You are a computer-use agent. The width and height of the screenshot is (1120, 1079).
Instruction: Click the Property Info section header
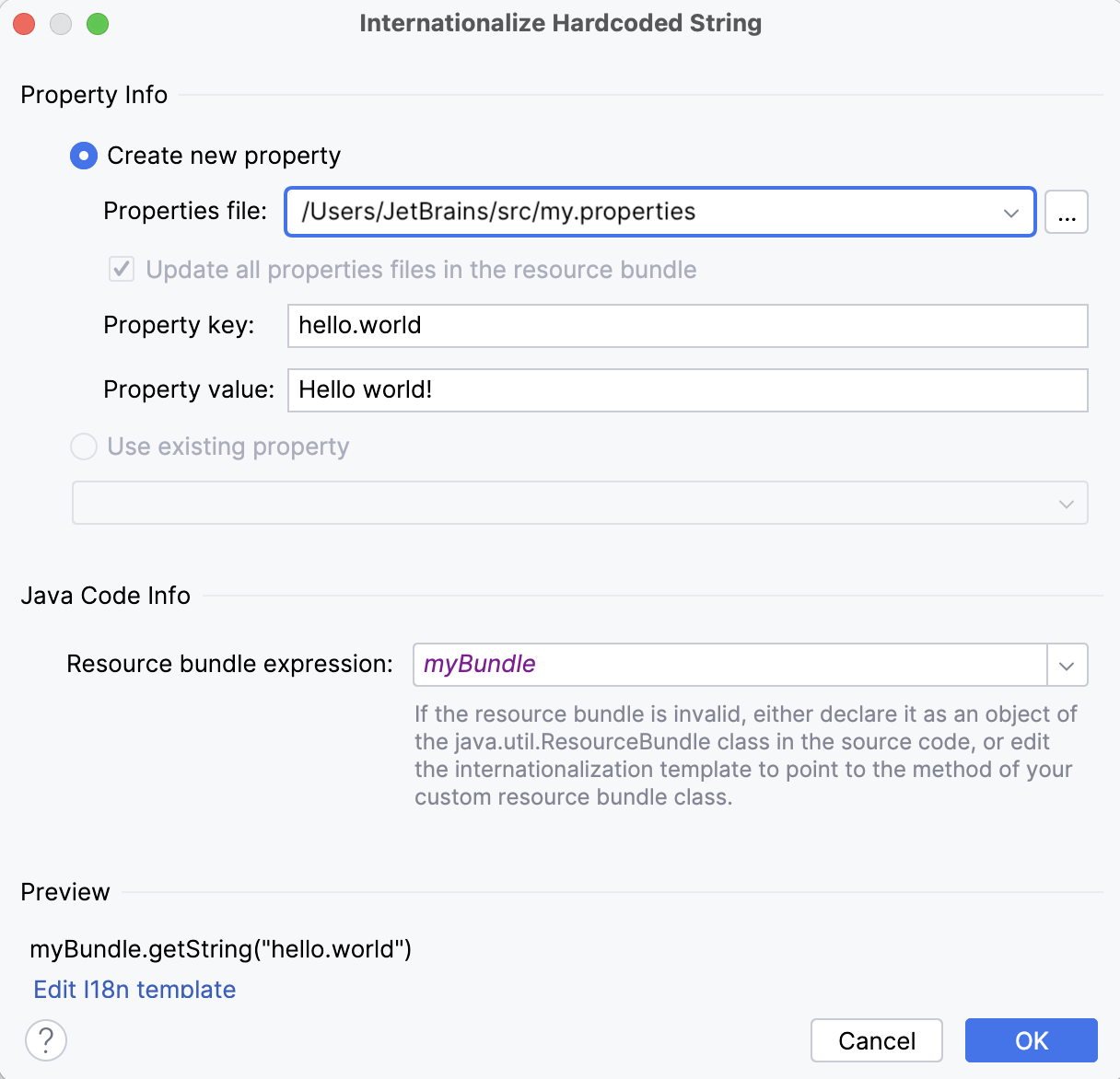(93, 95)
